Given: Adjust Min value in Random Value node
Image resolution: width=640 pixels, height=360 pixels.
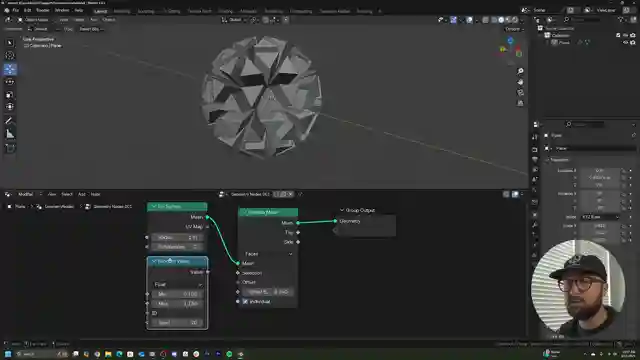Looking at the screenshot, I should click(178, 294).
